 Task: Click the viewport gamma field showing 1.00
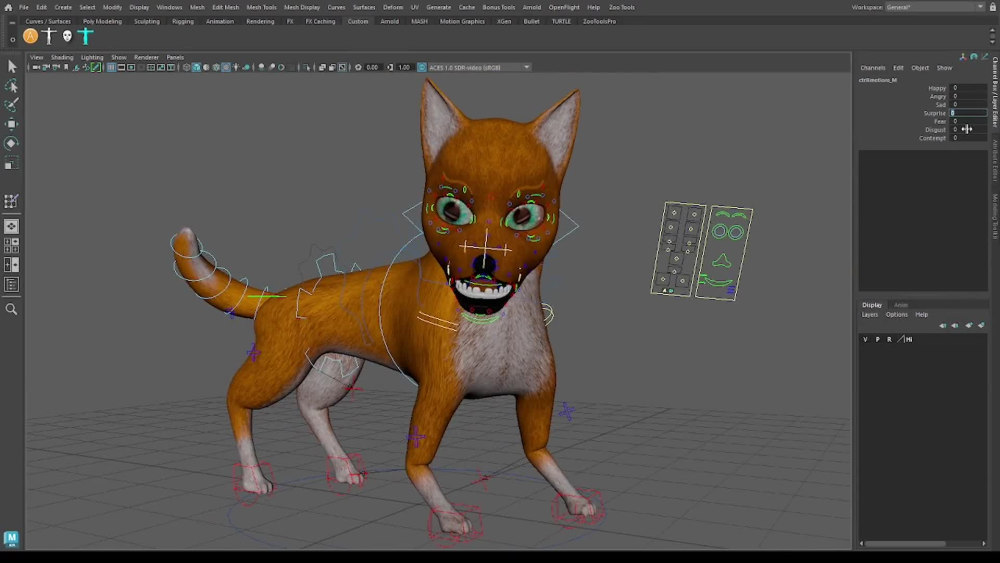coord(404,67)
